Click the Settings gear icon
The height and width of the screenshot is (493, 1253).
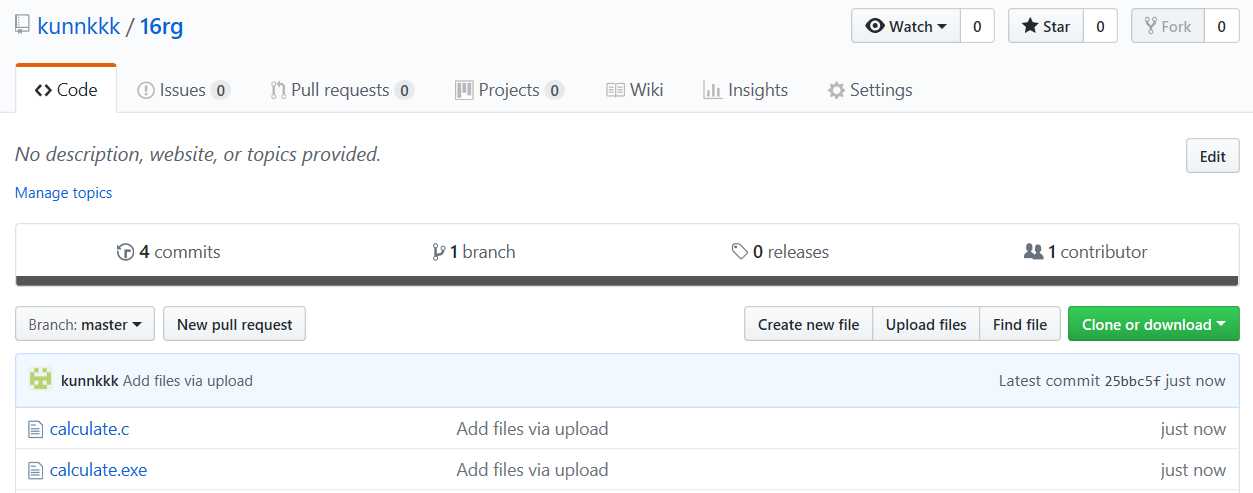coord(836,90)
